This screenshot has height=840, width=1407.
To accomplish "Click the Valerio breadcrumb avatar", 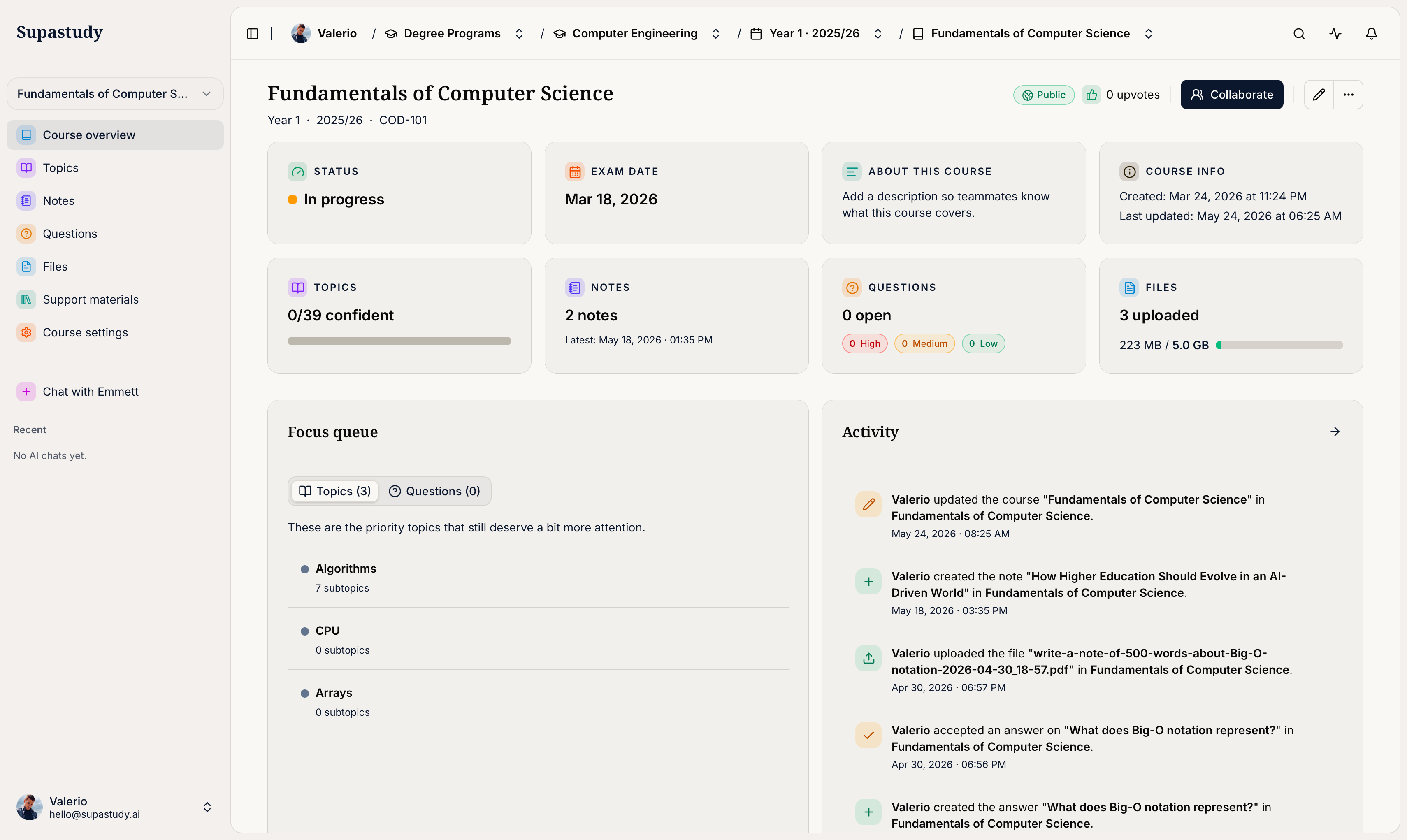I will [x=300, y=33].
